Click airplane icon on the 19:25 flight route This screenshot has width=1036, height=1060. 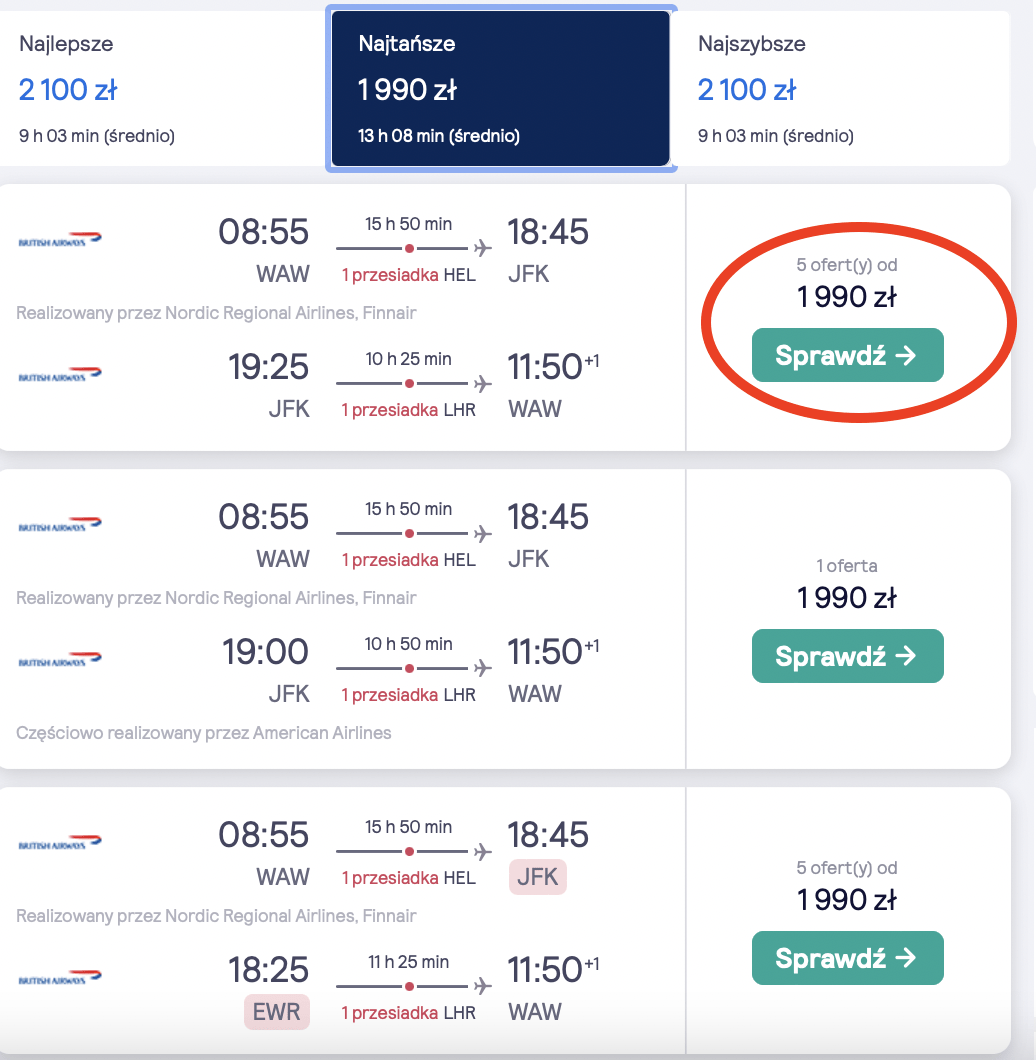pyautogui.click(x=483, y=383)
